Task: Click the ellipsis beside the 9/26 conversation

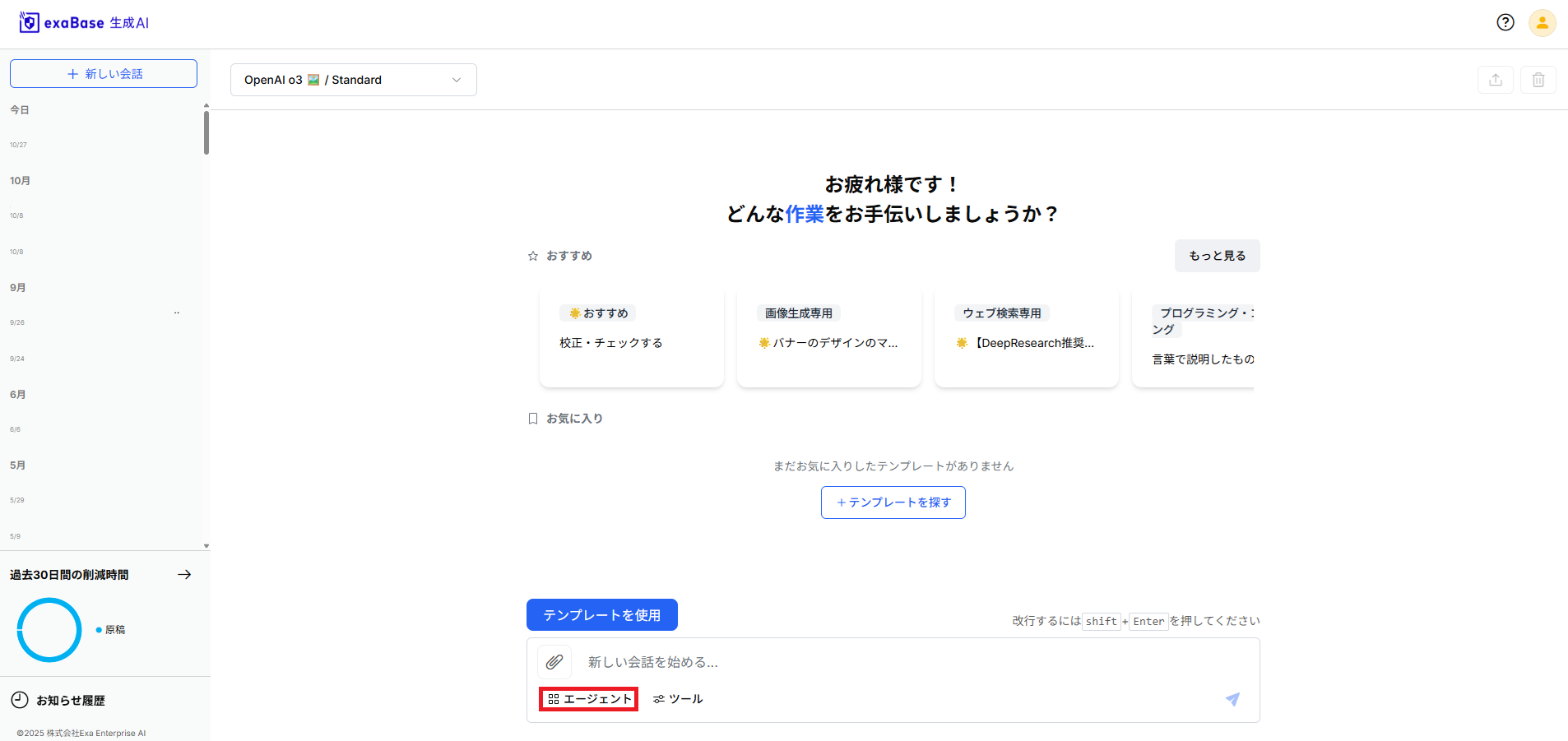Action: click(177, 313)
